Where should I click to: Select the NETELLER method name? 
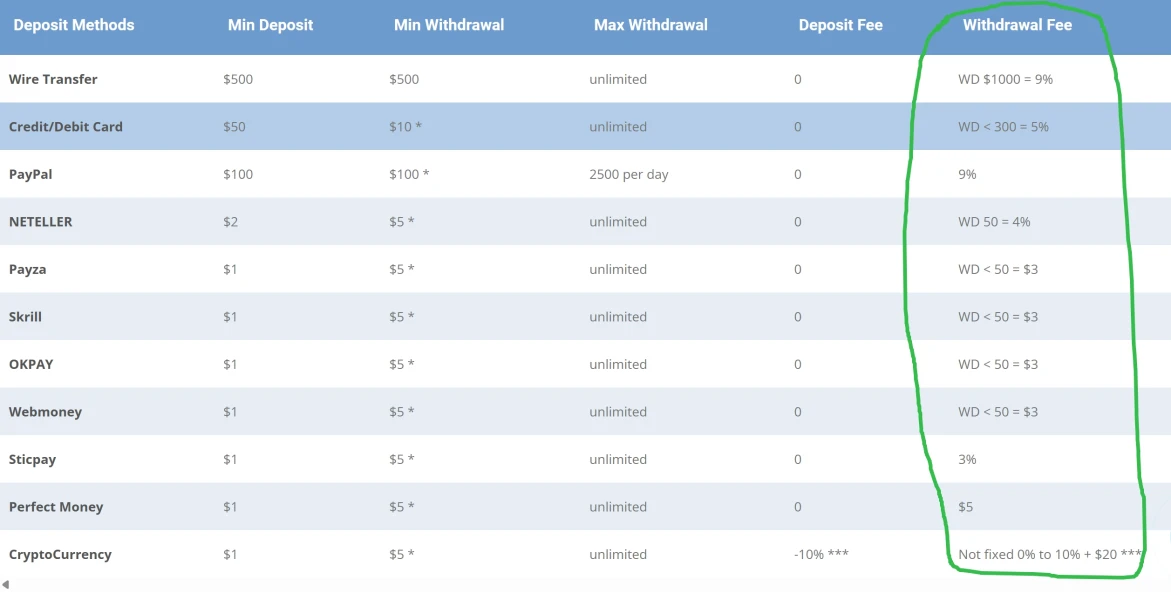41,222
